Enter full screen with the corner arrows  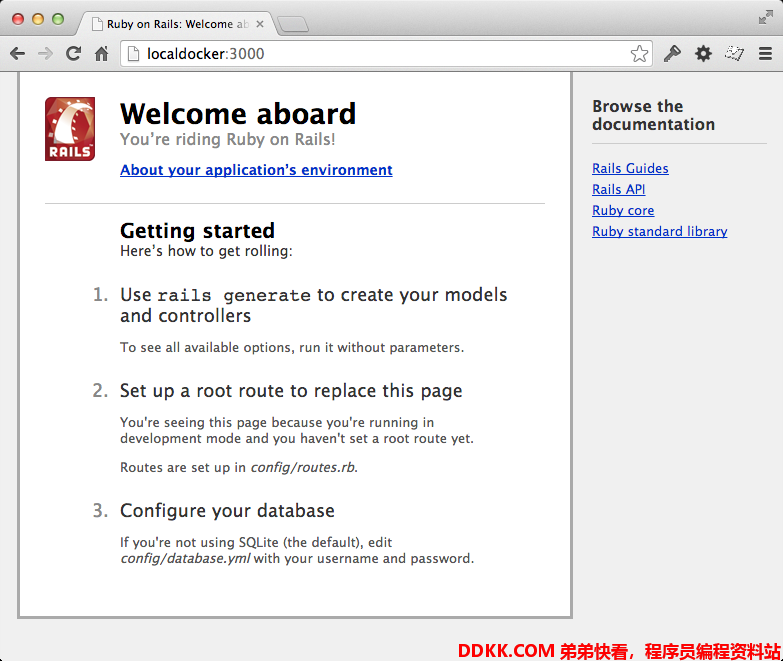[765, 17]
